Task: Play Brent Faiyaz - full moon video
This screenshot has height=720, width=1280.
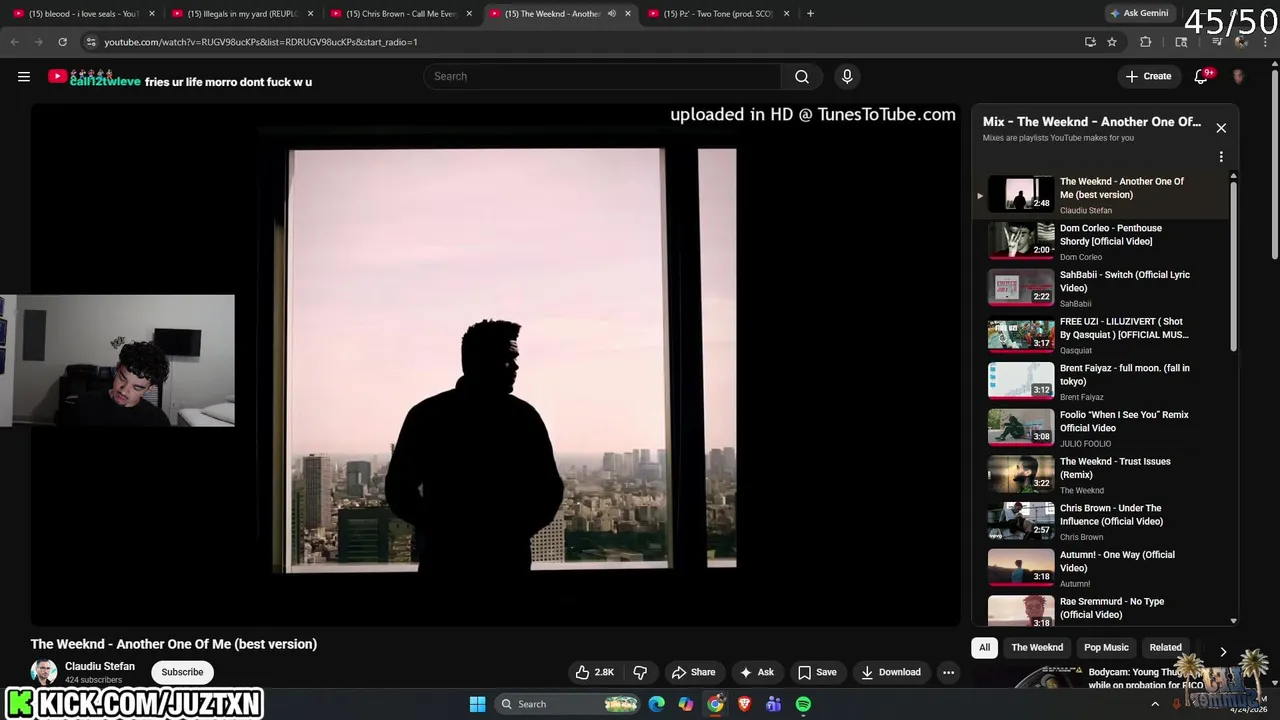Action: point(1100,382)
